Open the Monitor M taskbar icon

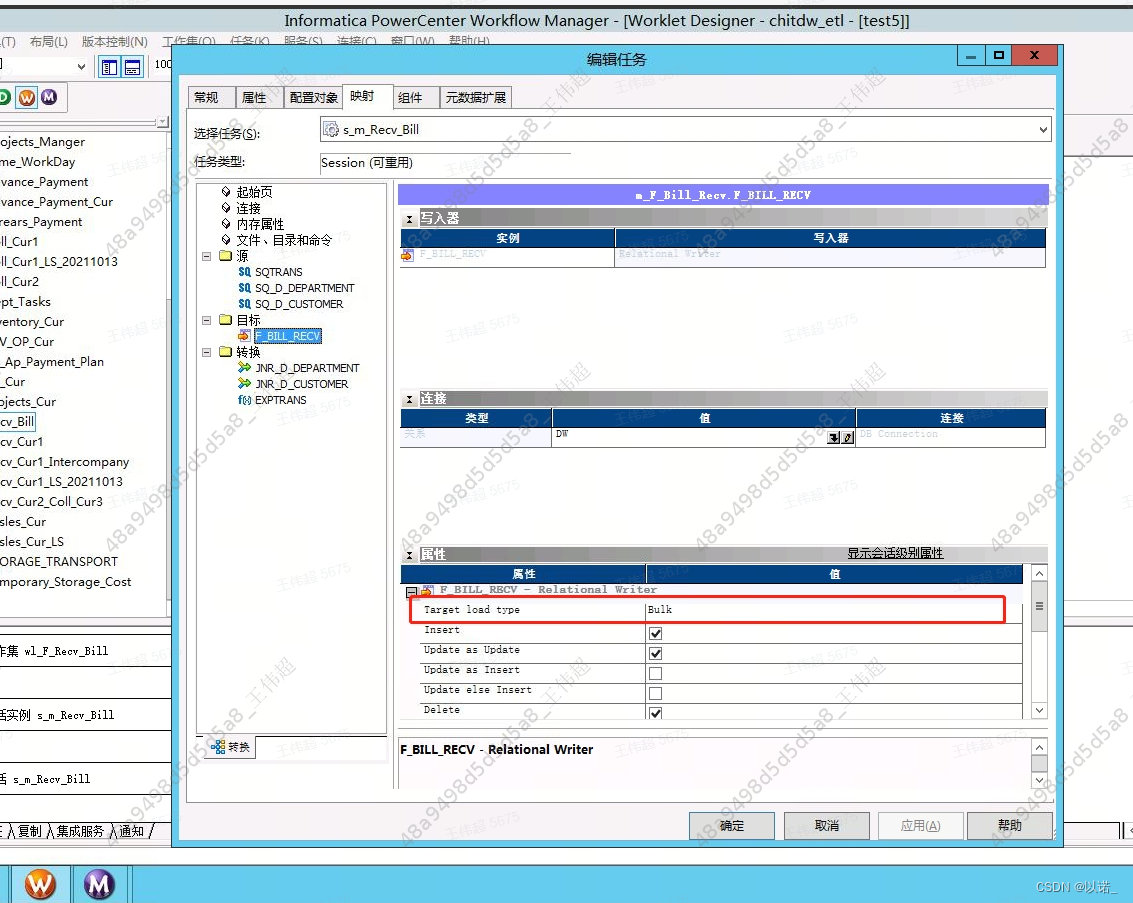tap(99, 884)
